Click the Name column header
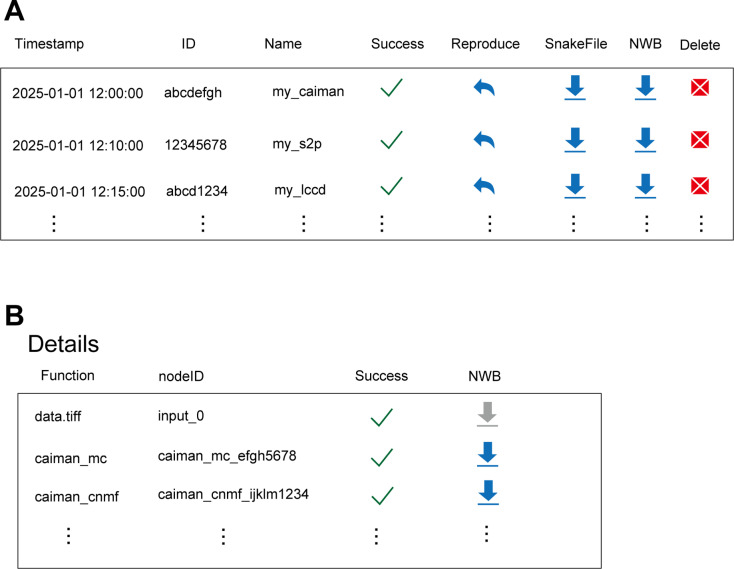 [x=283, y=44]
